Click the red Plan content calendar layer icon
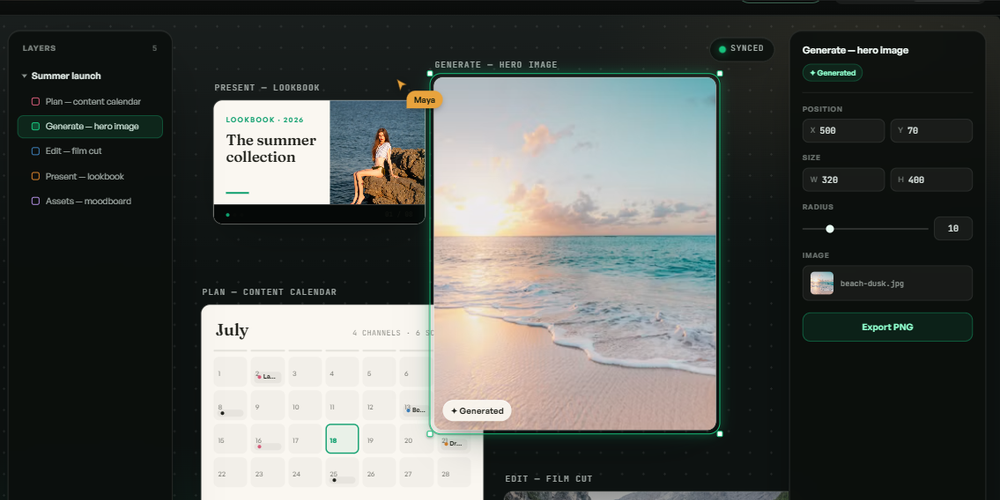Image resolution: width=1000 pixels, height=500 pixels. coord(36,101)
